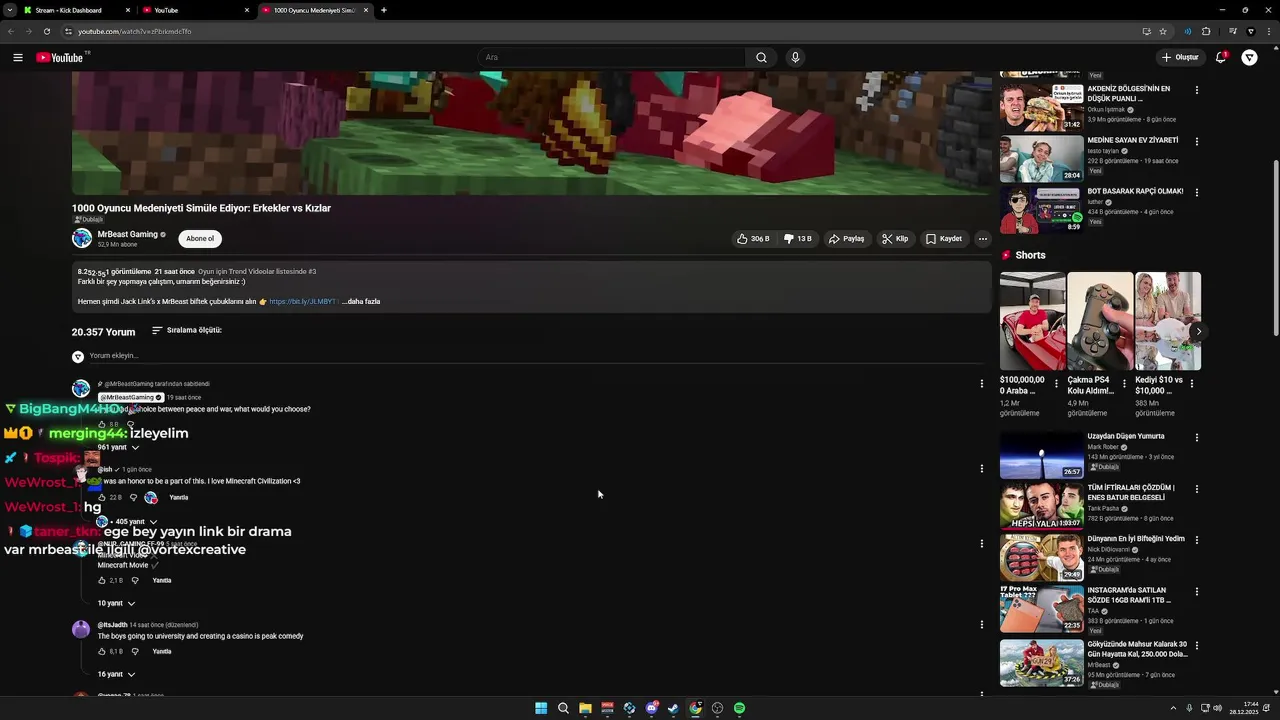Like the @ish comment
The height and width of the screenshot is (720, 1280).
tap(102, 497)
